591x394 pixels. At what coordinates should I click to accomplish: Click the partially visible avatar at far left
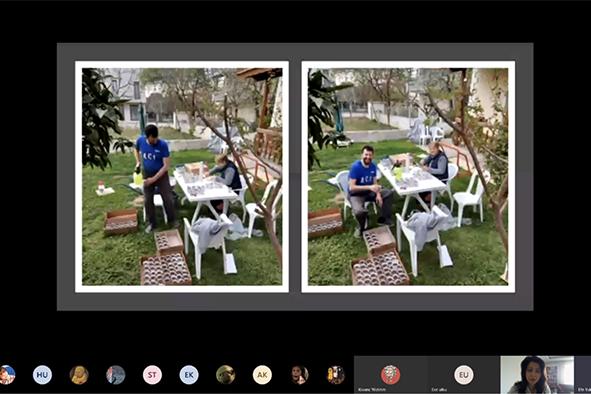pyautogui.click(x=7, y=375)
